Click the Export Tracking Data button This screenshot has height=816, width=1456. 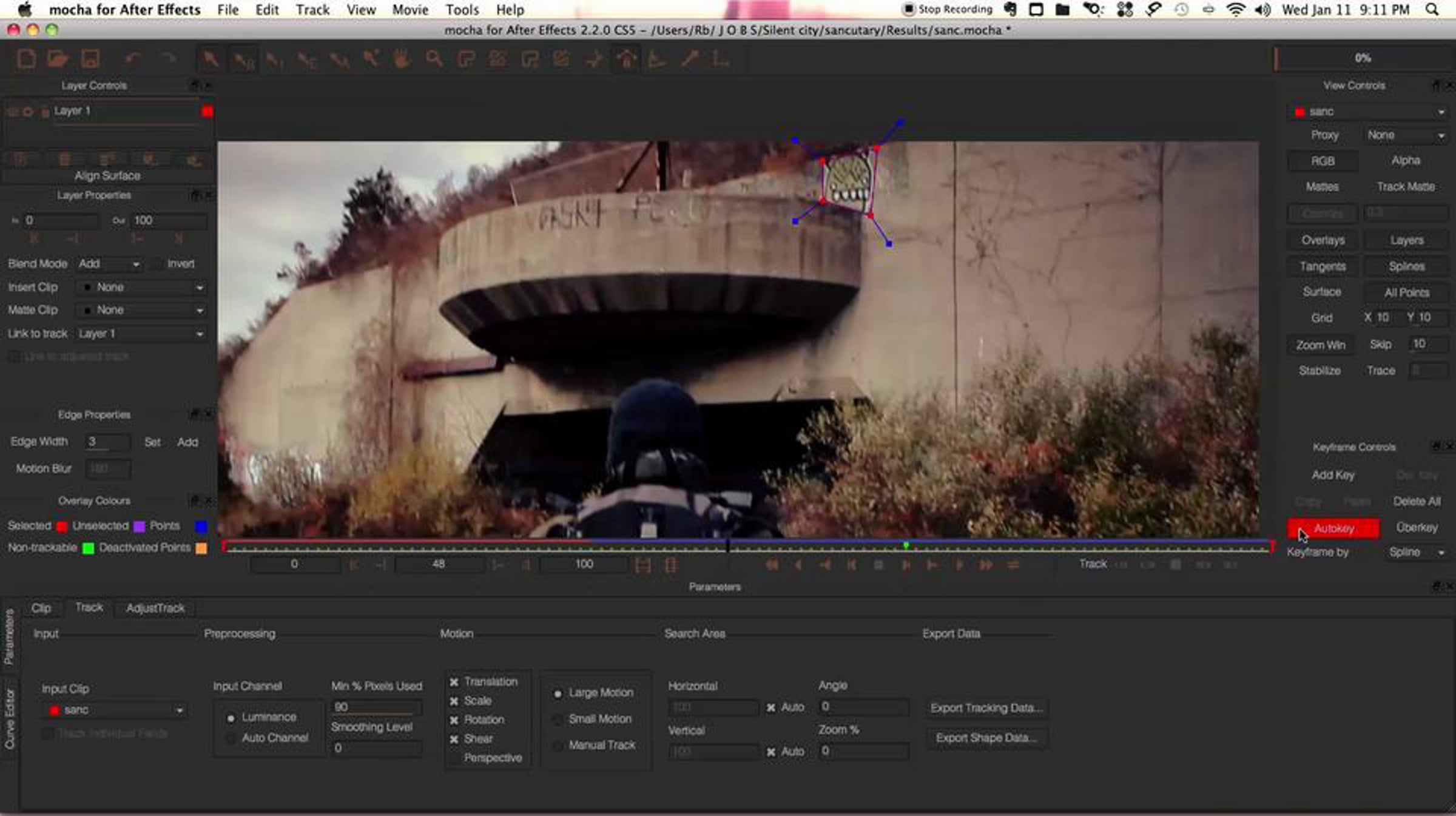[986, 708]
